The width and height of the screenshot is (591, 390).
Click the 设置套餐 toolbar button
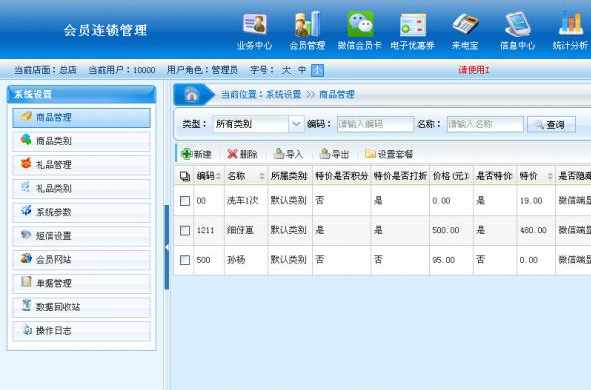[389, 154]
